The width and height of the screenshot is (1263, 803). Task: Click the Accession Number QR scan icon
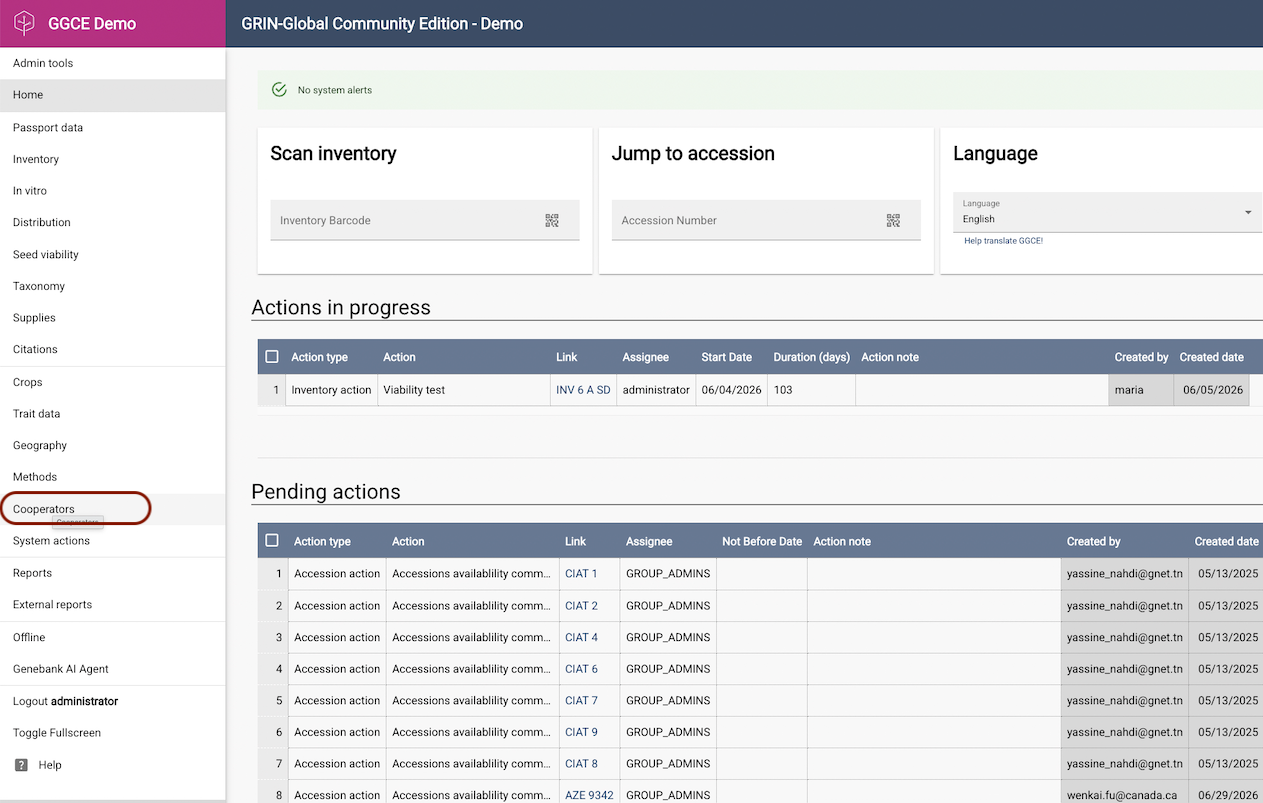(x=893, y=221)
